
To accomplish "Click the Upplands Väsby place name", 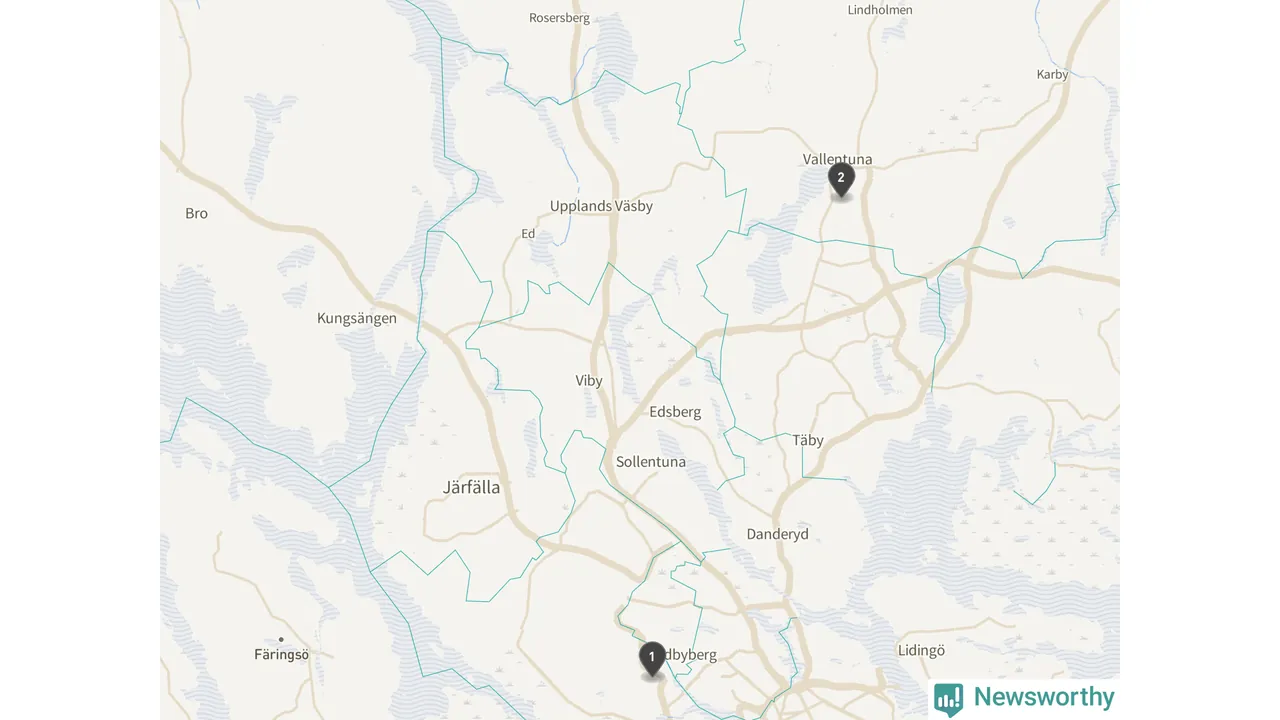I will (x=601, y=206).
